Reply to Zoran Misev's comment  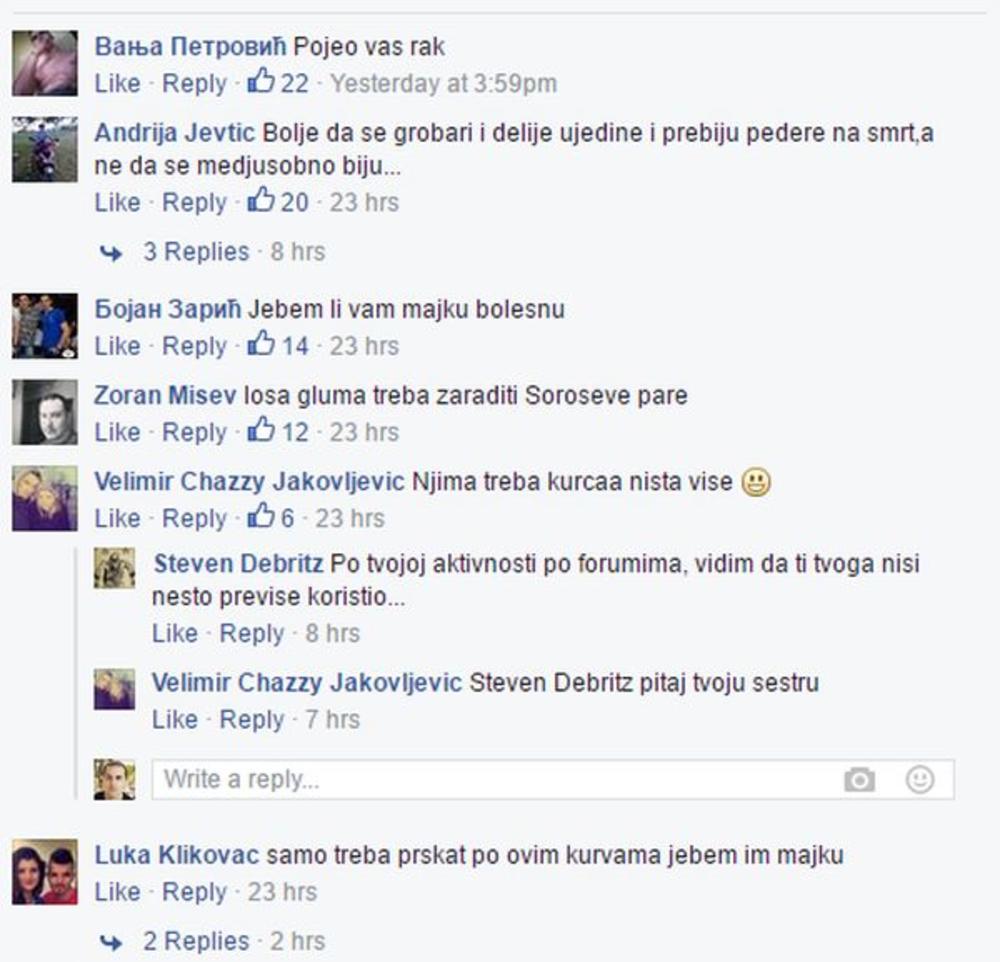(x=194, y=432)
